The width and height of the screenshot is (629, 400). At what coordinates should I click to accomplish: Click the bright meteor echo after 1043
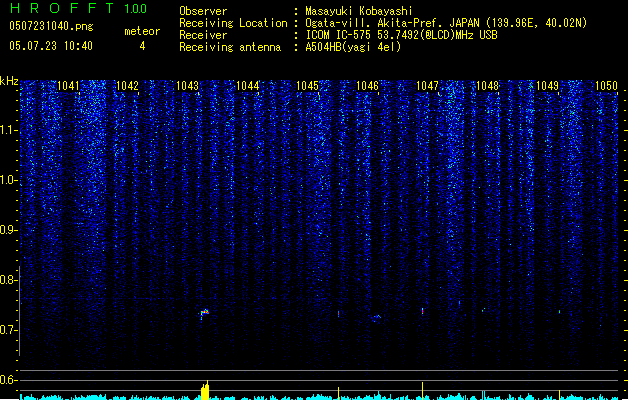pyautogui.click(x=205, y=313)
